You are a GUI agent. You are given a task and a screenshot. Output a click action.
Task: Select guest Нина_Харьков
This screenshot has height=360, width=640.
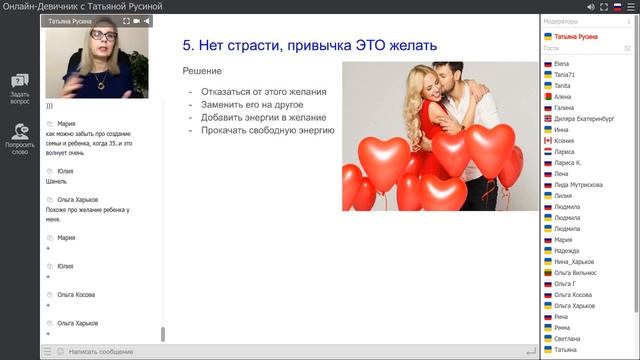point(574,262)
